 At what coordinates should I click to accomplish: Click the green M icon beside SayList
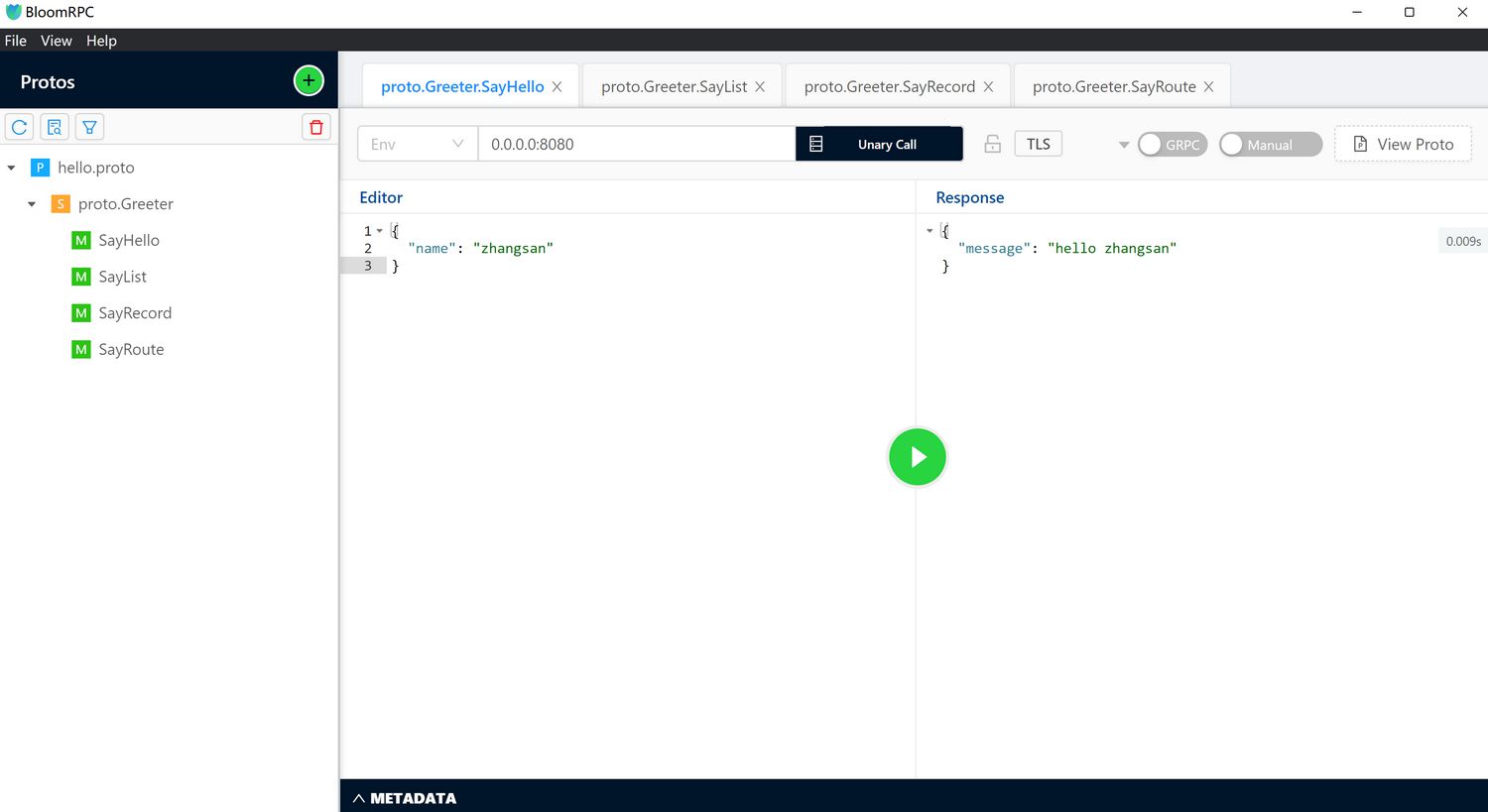click(x=81, y=277)
